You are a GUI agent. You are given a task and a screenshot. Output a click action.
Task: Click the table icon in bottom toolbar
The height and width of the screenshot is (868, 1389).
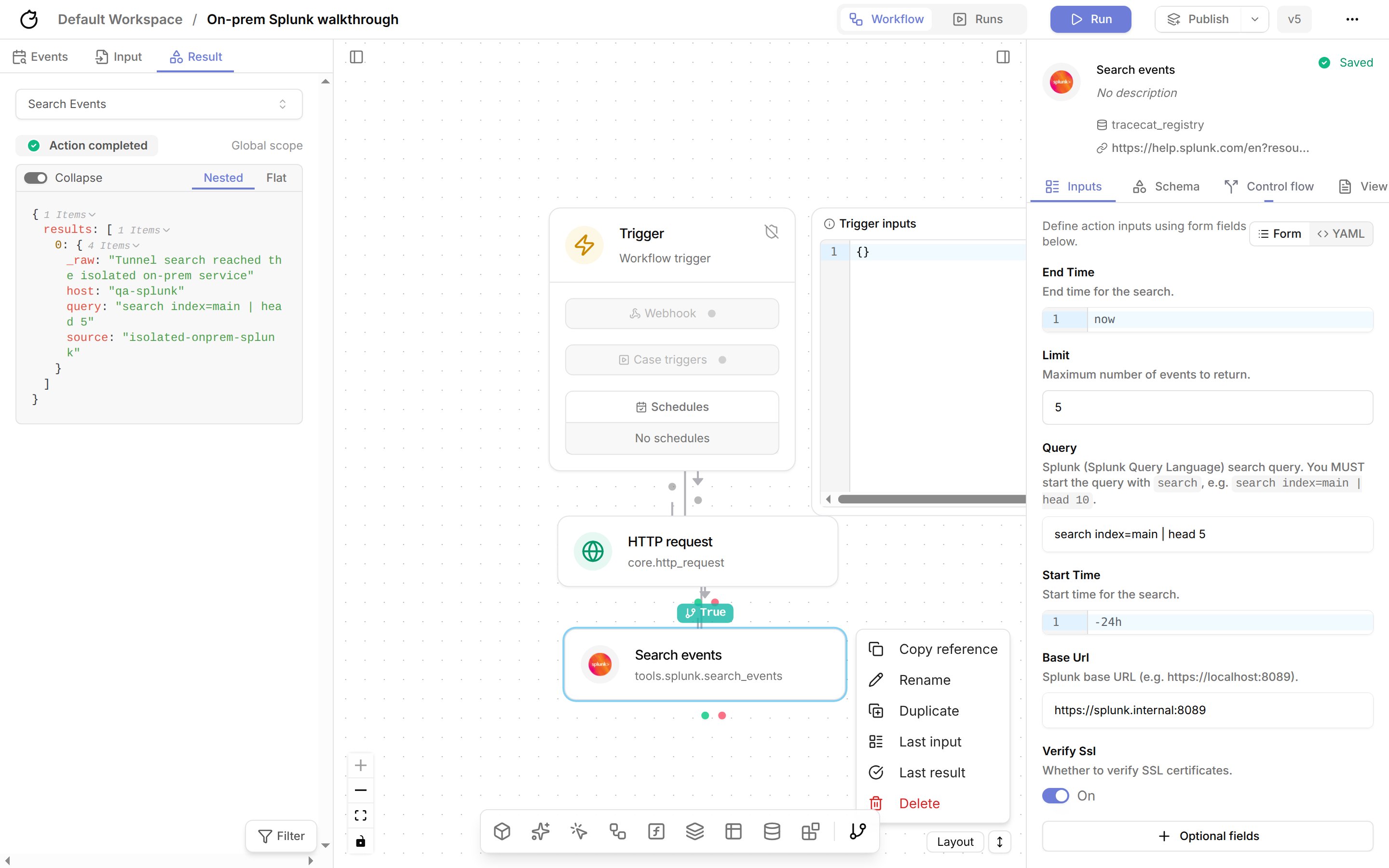733,831
